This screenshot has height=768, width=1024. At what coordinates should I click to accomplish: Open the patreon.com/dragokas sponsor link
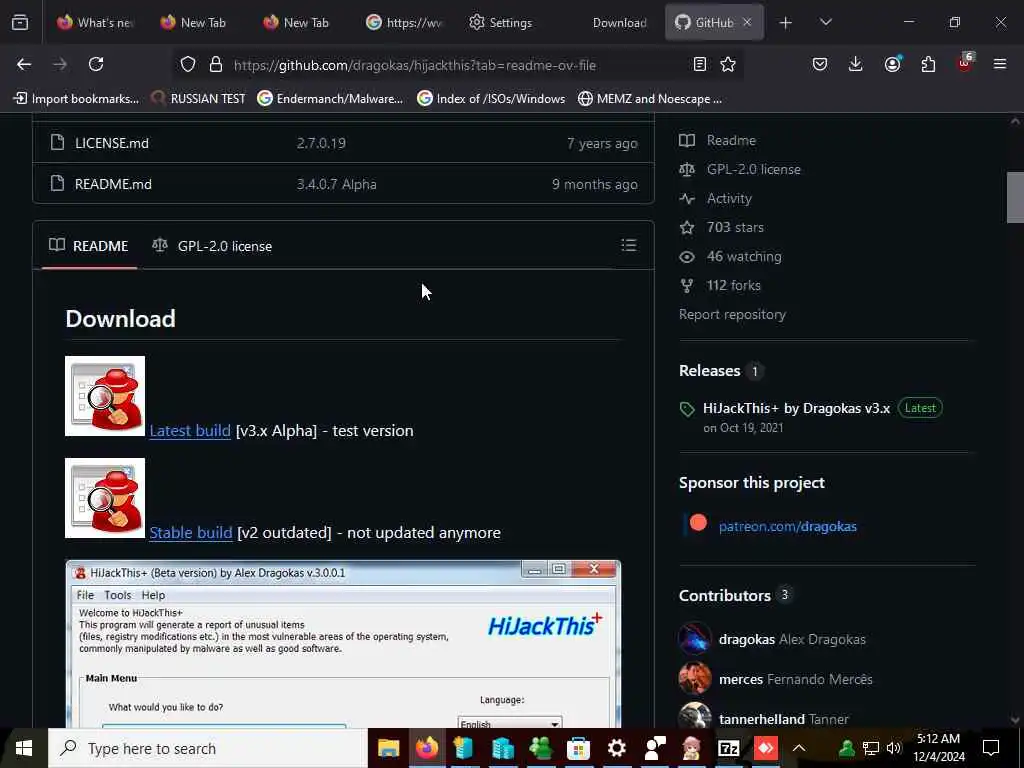788,526
